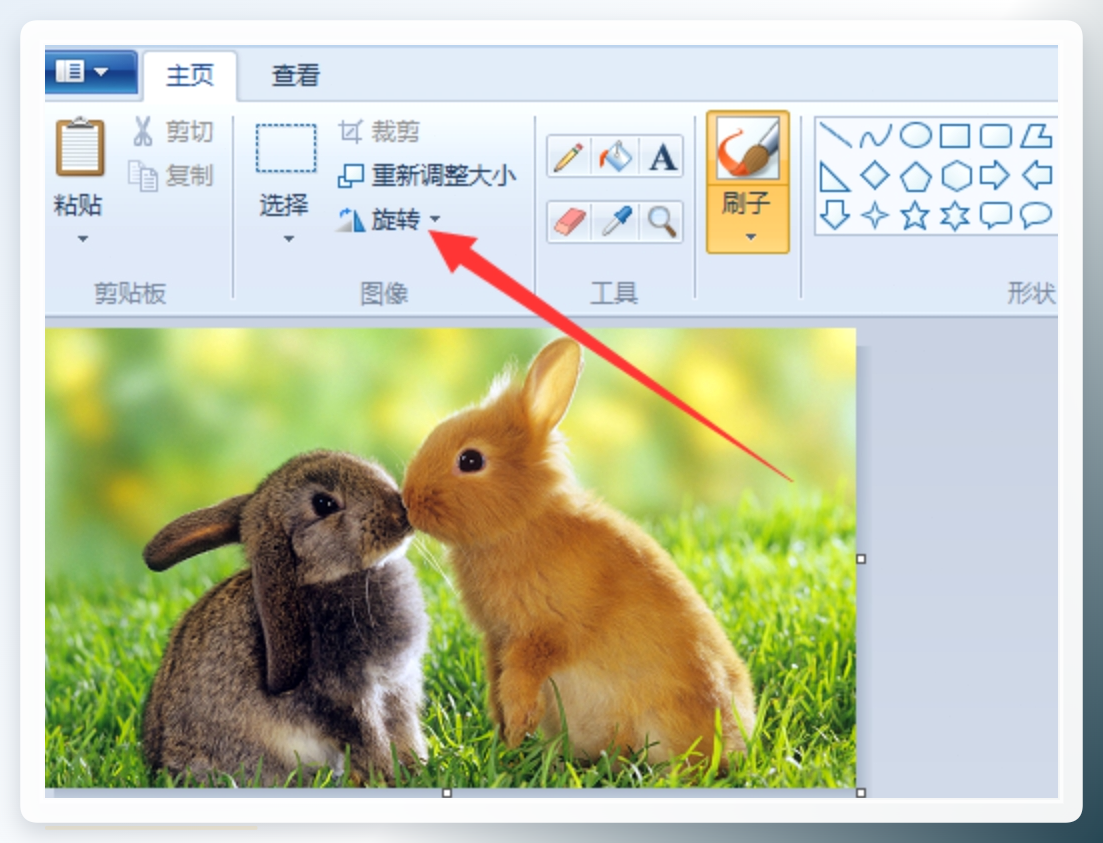Click the 裁剪 crop button
Screen dimensions: 1103x843
click(378, 132)
